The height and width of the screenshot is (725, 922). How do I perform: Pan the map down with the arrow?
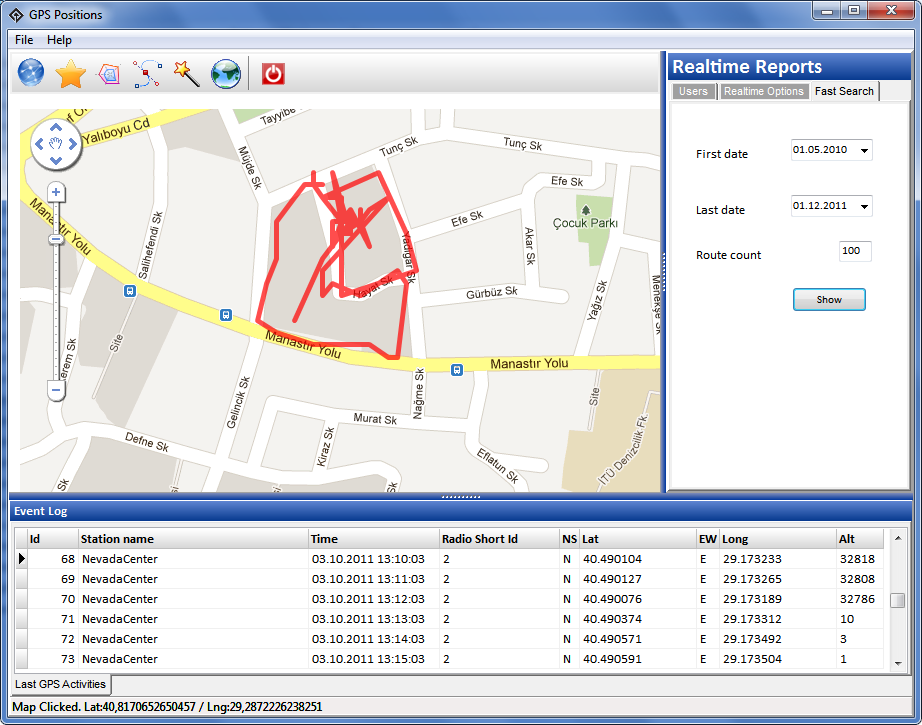[56, 161]
